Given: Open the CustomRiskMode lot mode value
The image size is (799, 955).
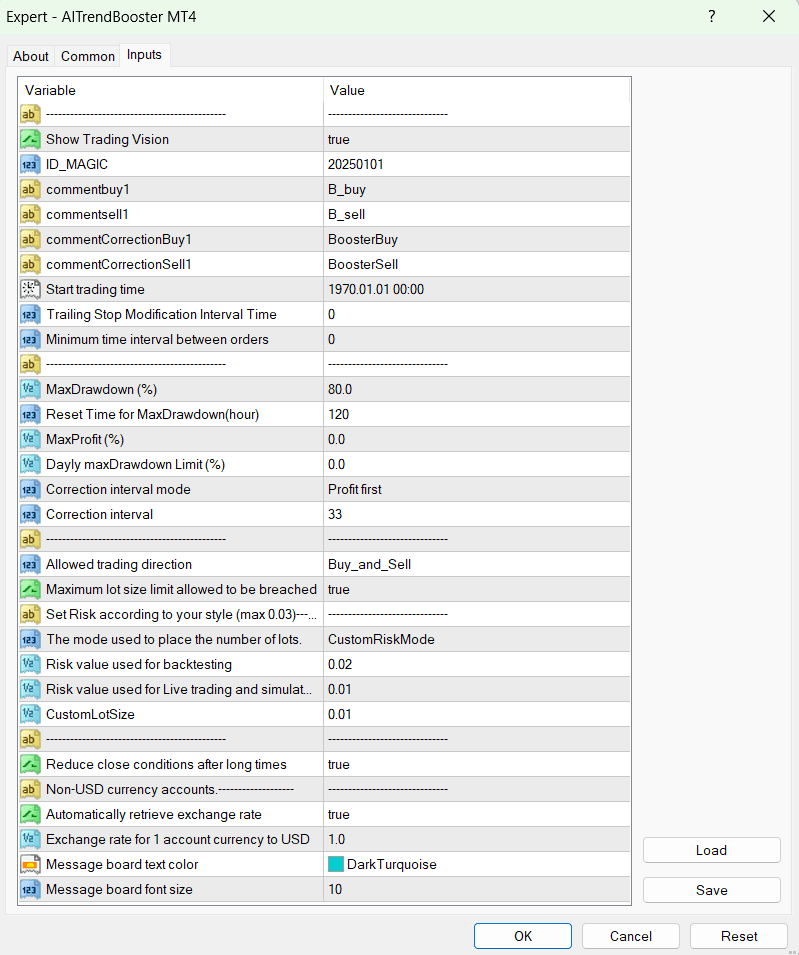Looking at the screenshot, I should pos(477,639).
